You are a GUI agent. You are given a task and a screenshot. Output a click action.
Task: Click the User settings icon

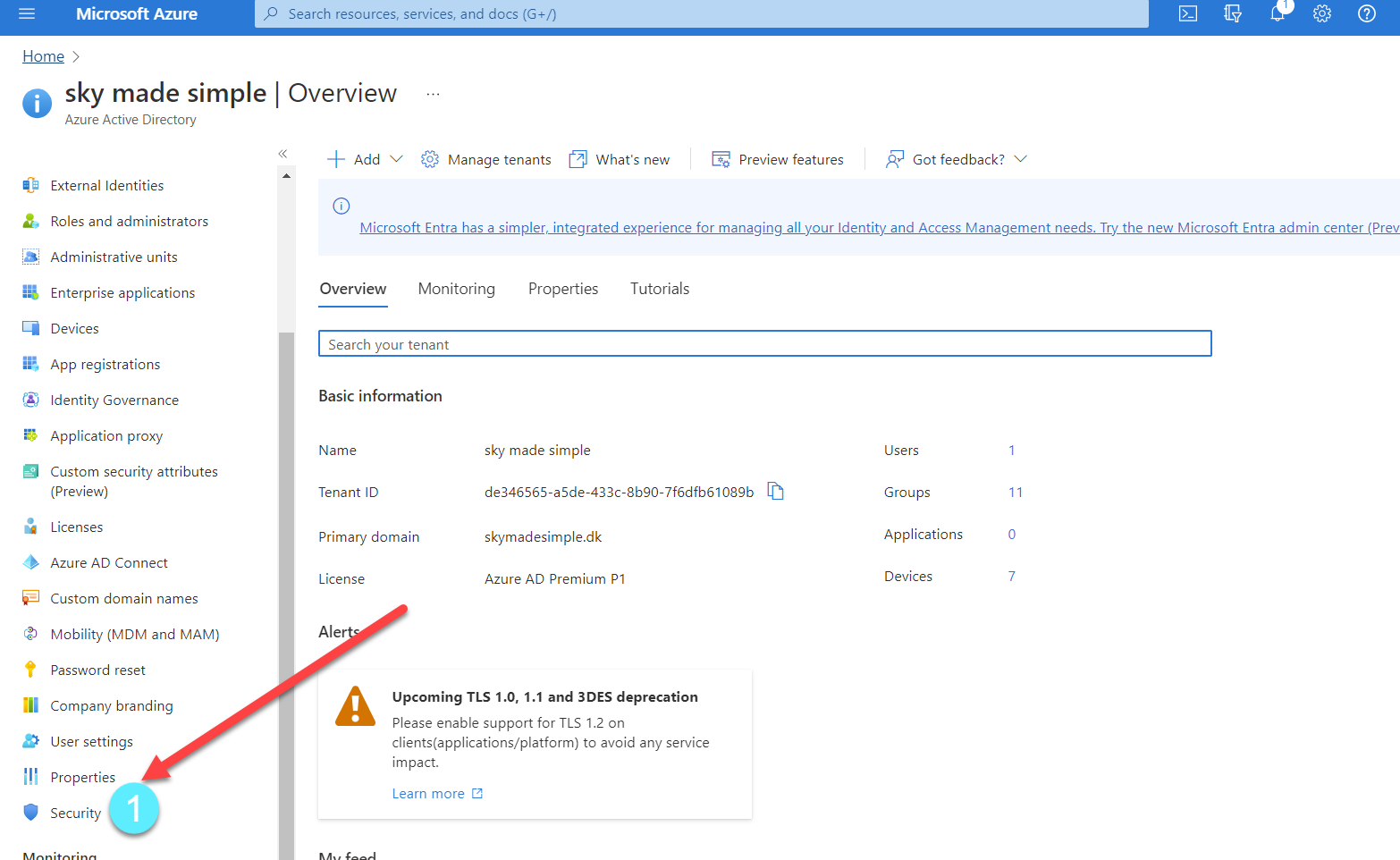point(30,741)
